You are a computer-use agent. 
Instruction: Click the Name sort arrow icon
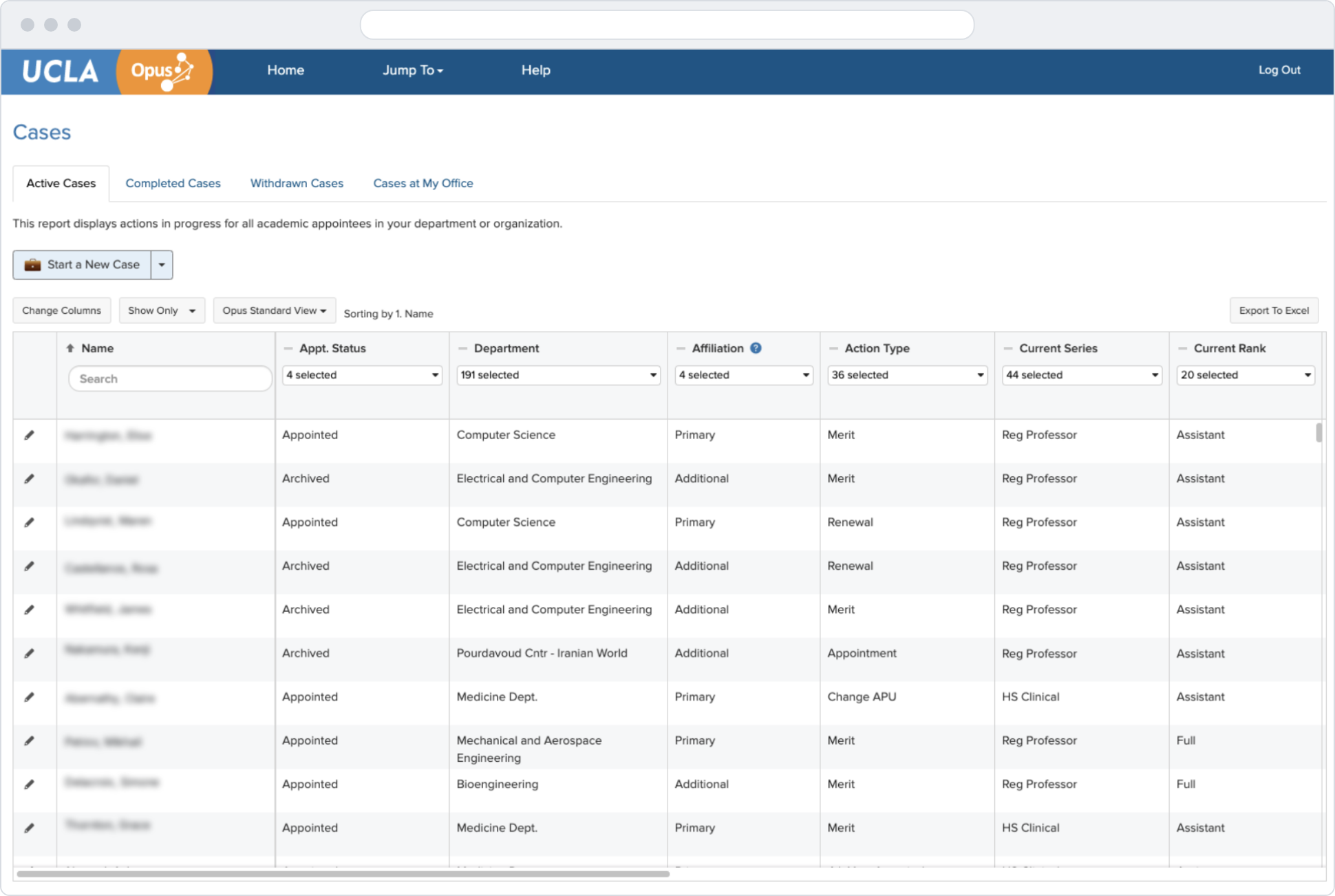pos(70,348)
